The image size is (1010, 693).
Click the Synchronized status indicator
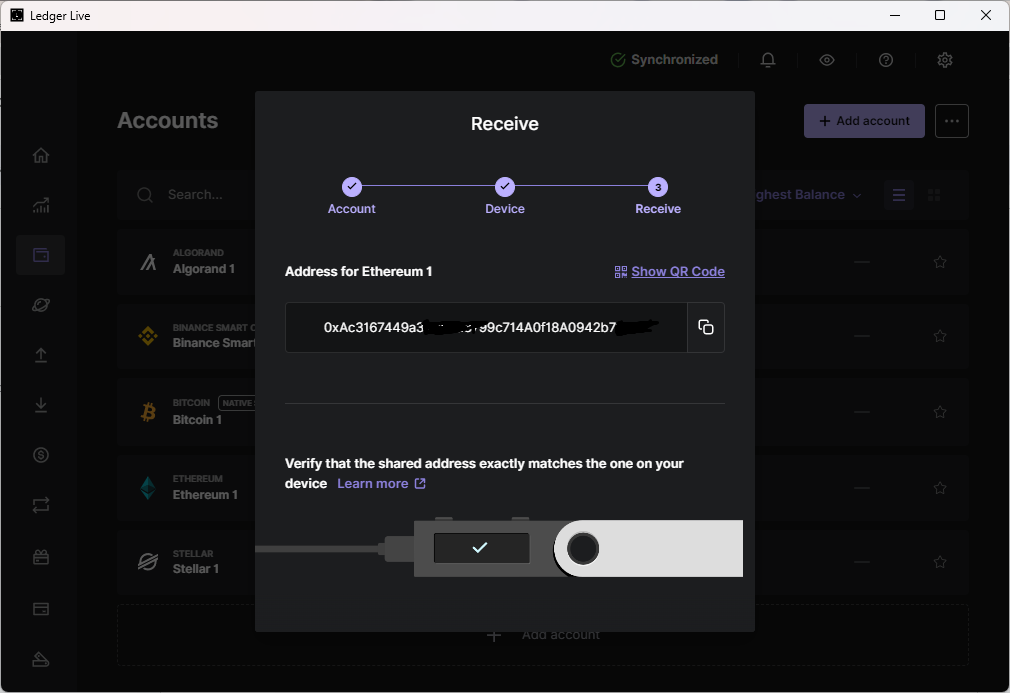tap(664, 60)
